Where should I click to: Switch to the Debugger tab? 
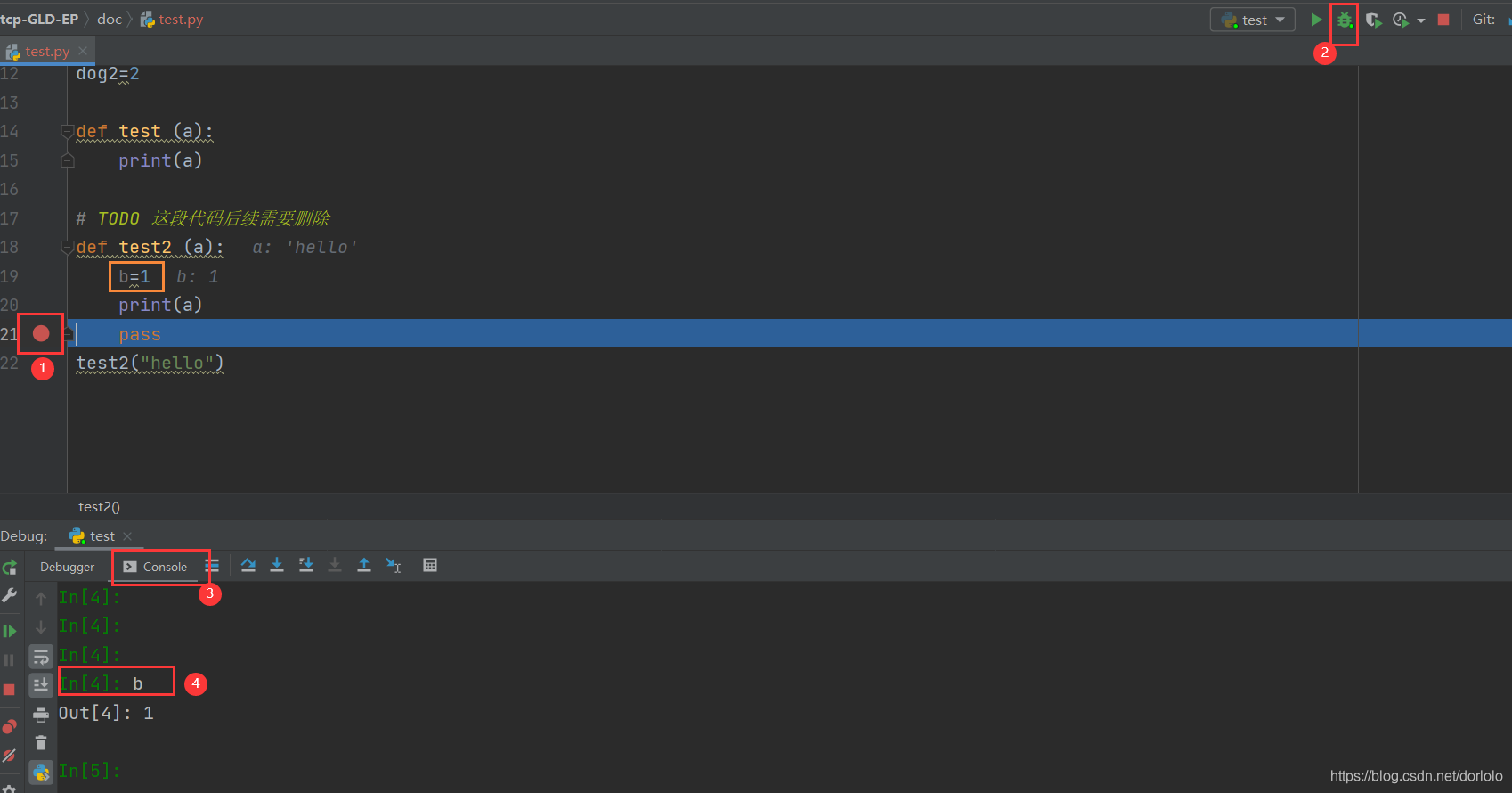point(67,567)
